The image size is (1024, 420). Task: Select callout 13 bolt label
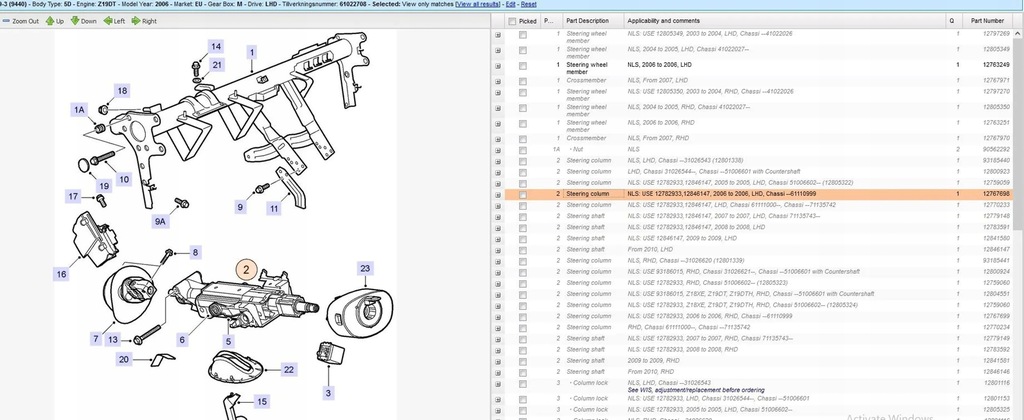coord(114,339)
